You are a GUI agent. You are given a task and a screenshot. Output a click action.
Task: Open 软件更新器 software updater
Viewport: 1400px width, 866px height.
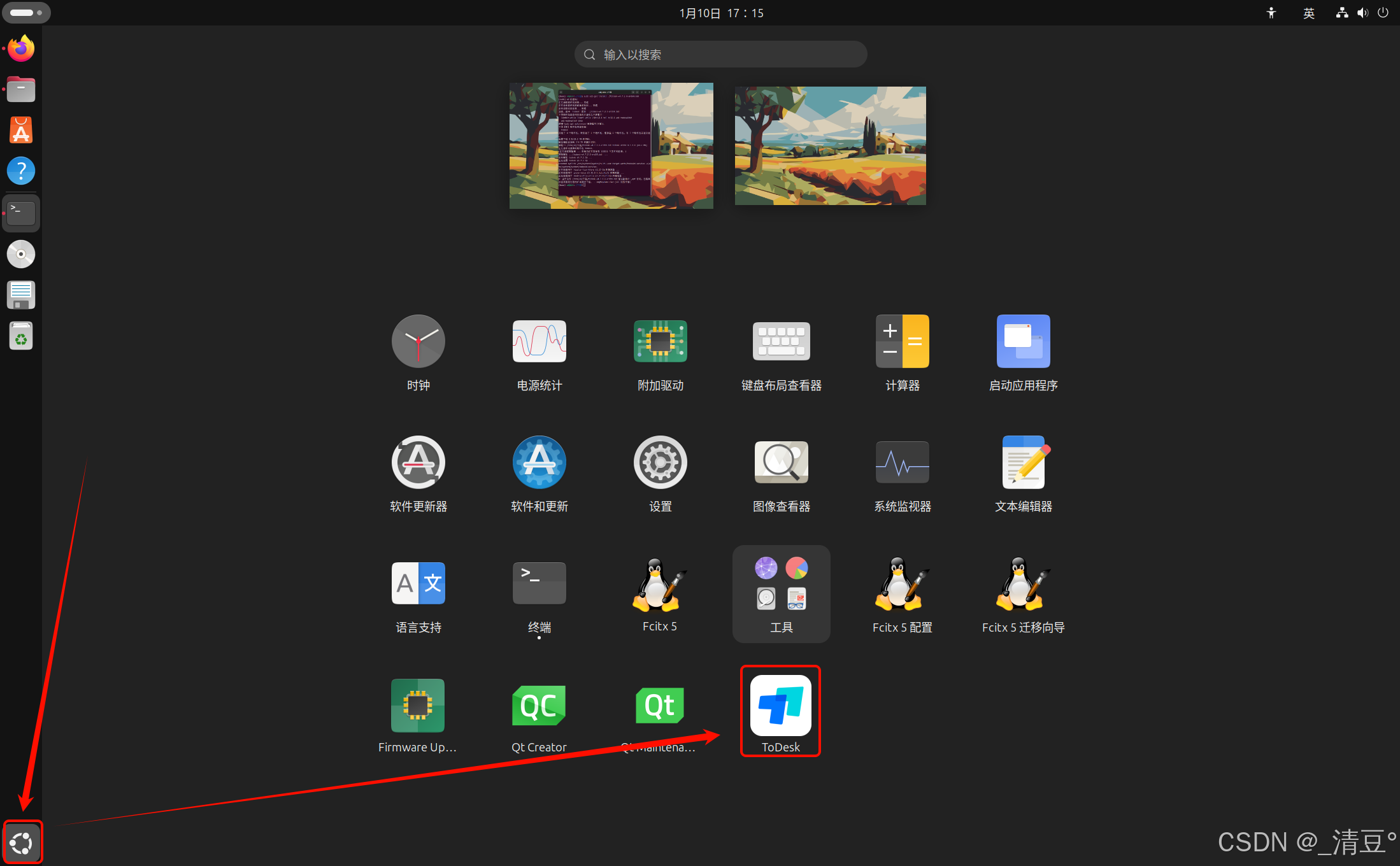coord(418,464)
